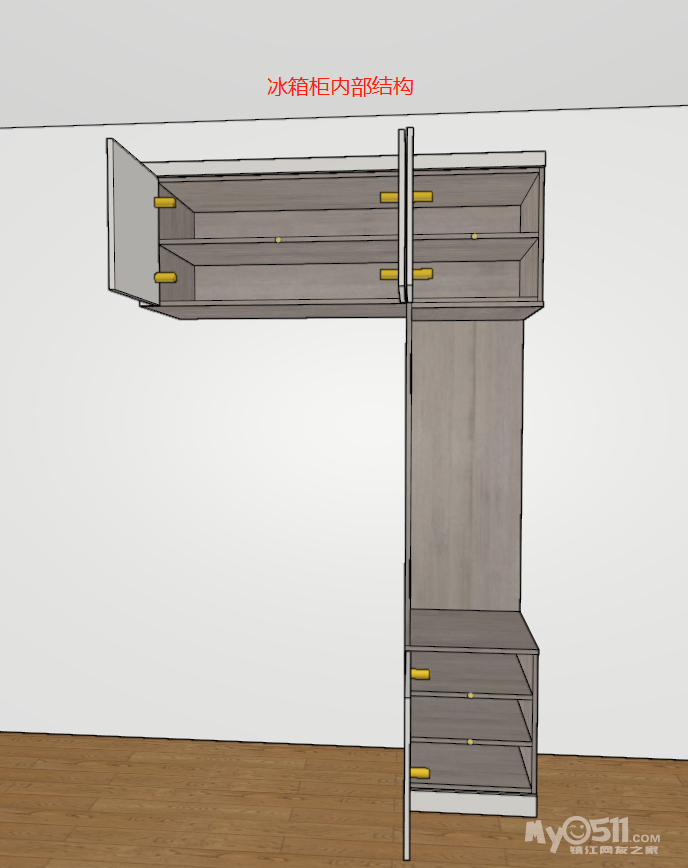Screen dimensions: 688x868
Task: Click the white toe kick under lower cabinet
Action: pos(475,804)
